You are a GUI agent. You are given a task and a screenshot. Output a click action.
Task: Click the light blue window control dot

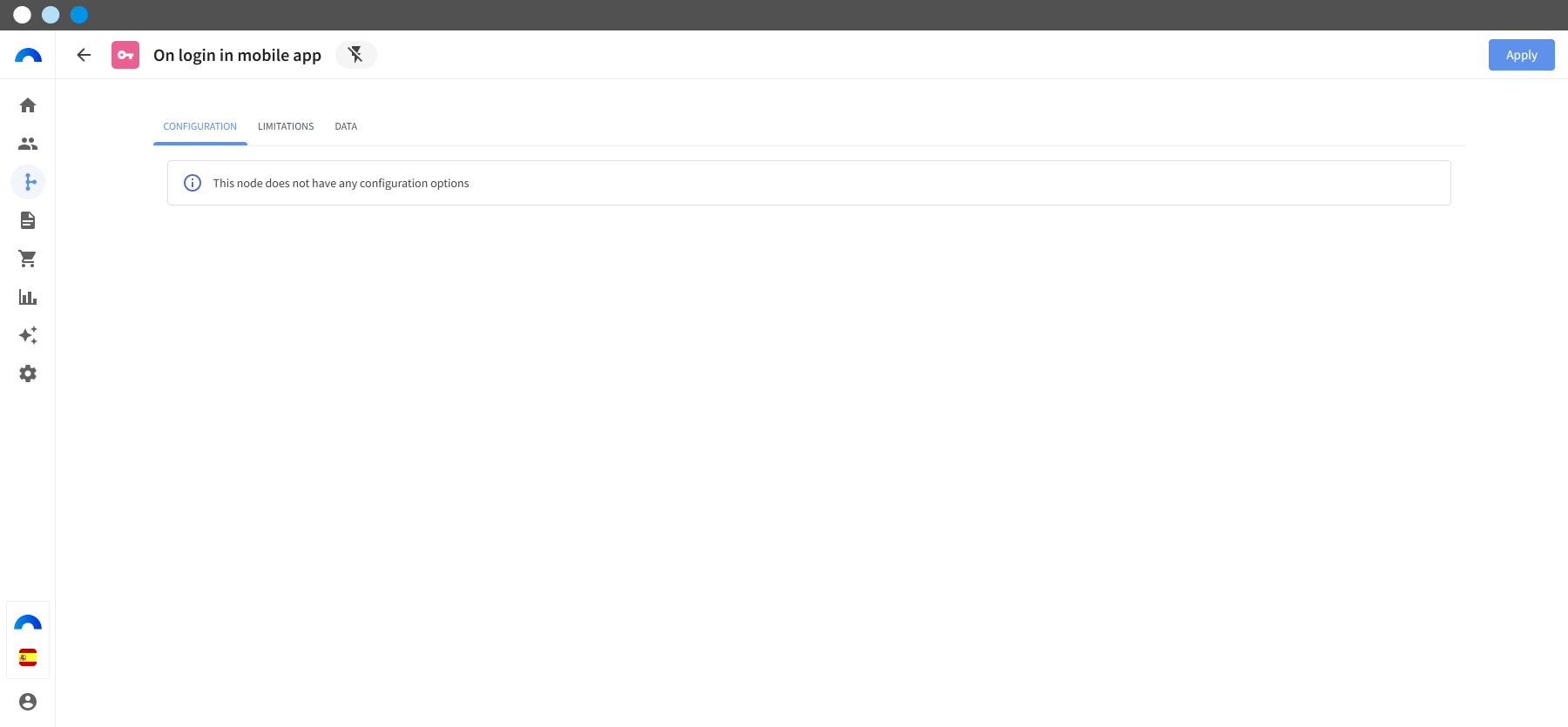tap(51, 15)
